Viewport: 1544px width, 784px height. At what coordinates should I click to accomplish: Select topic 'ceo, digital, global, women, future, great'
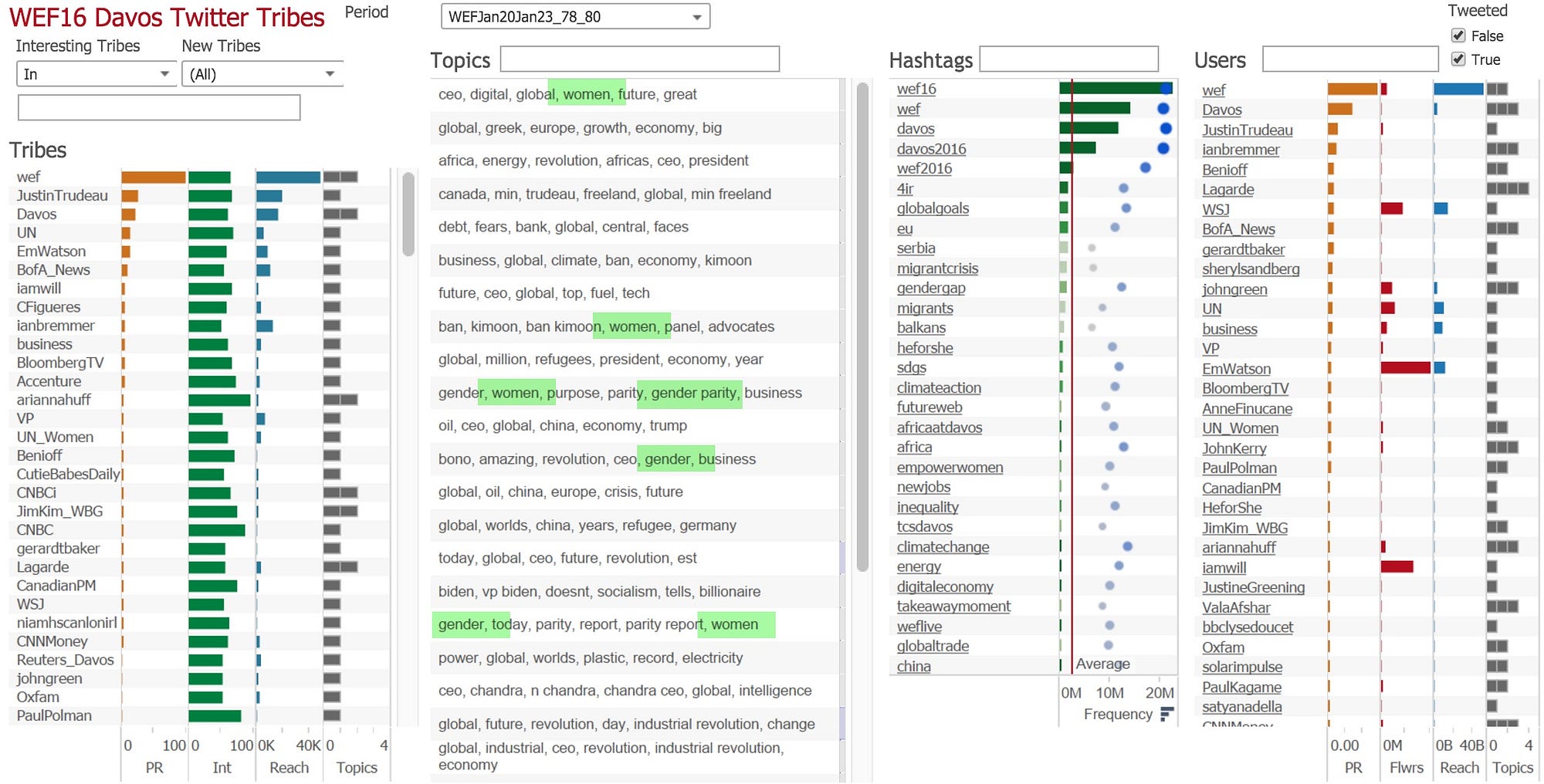635,94
